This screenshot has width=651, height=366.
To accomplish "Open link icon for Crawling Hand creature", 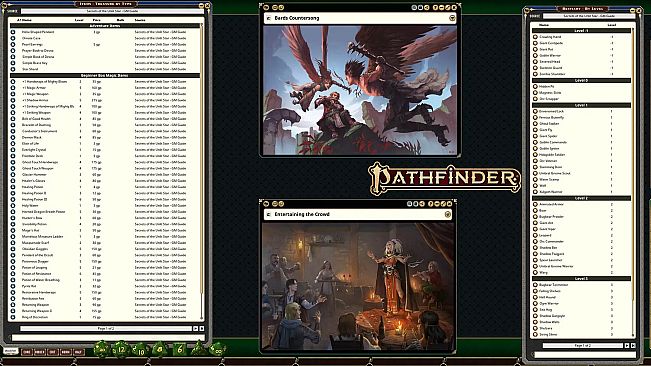I will [535, 37].
